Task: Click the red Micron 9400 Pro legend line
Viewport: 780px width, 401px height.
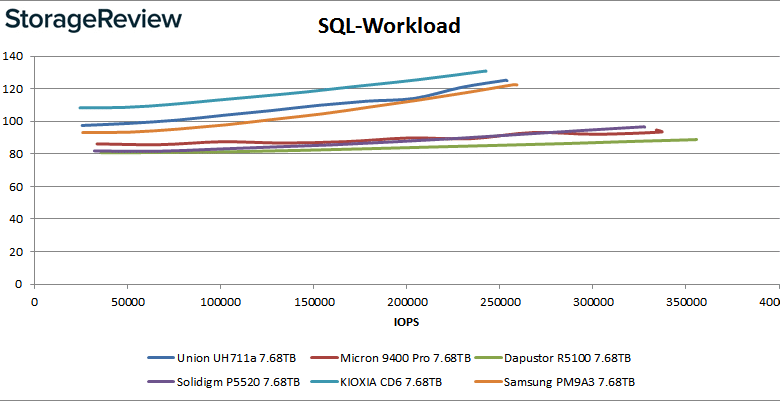Action: [x=323, y=358]
